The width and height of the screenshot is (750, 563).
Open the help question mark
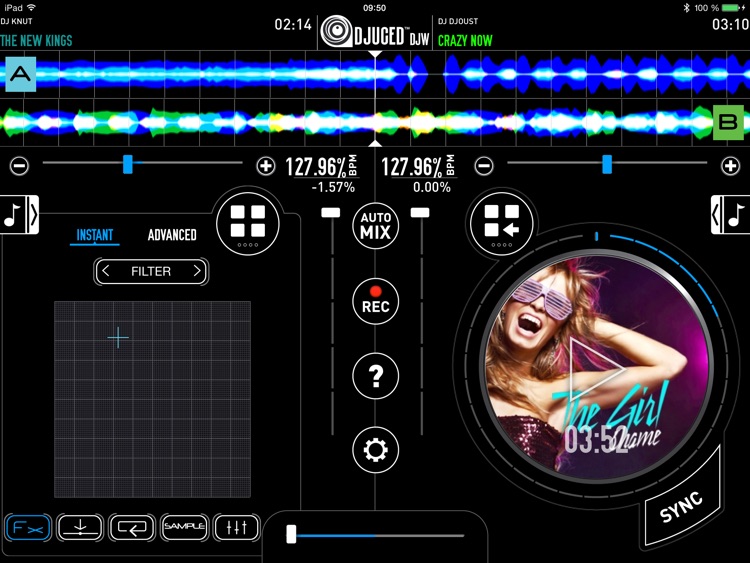coord(375,375)
